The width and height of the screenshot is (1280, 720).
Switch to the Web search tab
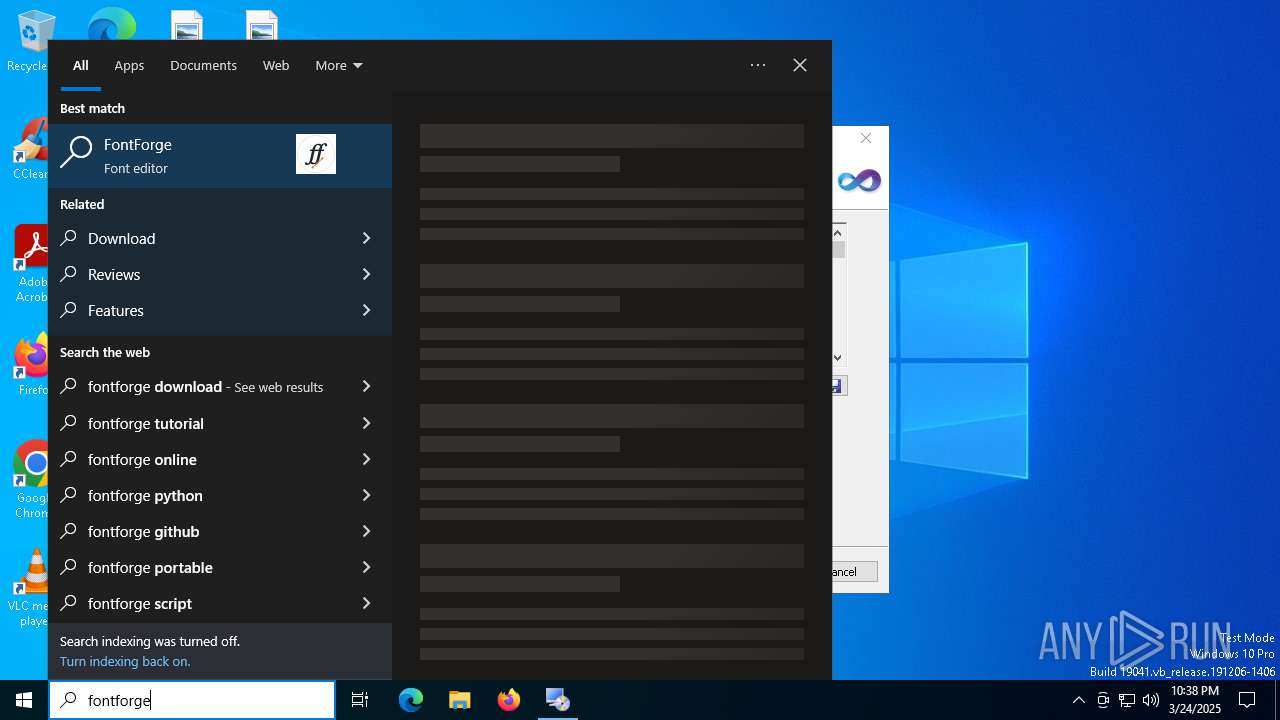(x=276, y=65)
